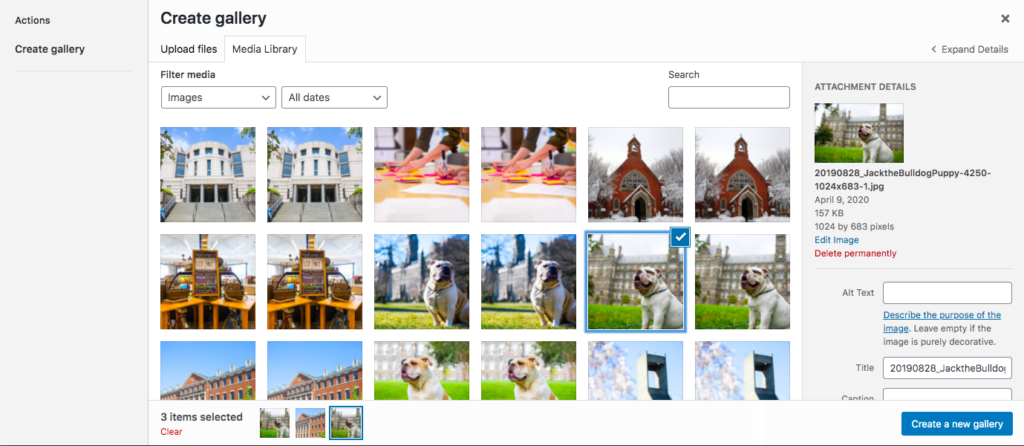Switch to the Upload files tab
This screenshot has width=1024, height=446.
(x=189, y=49)
